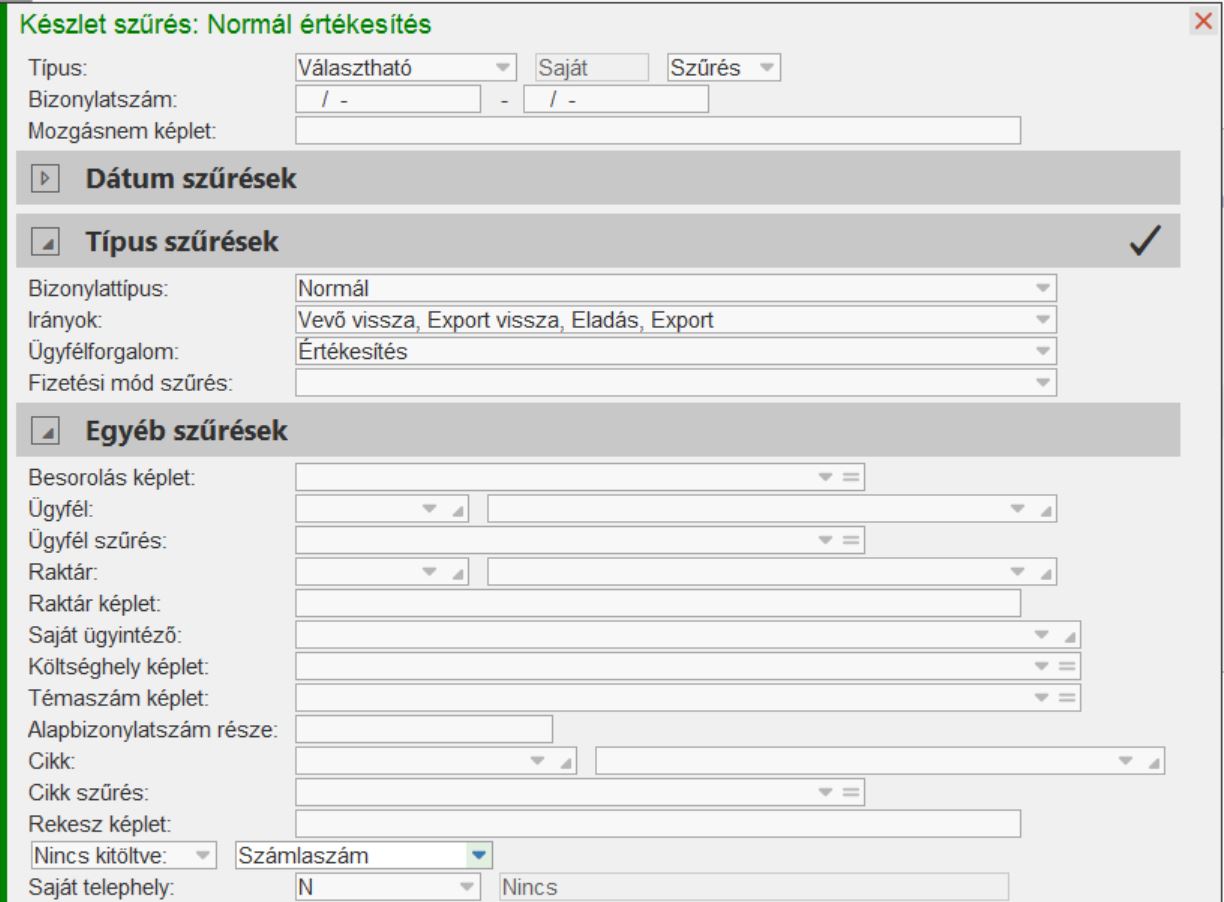
Task: Click the Mozgásnem képlet input field
Action: coord(658,131)
